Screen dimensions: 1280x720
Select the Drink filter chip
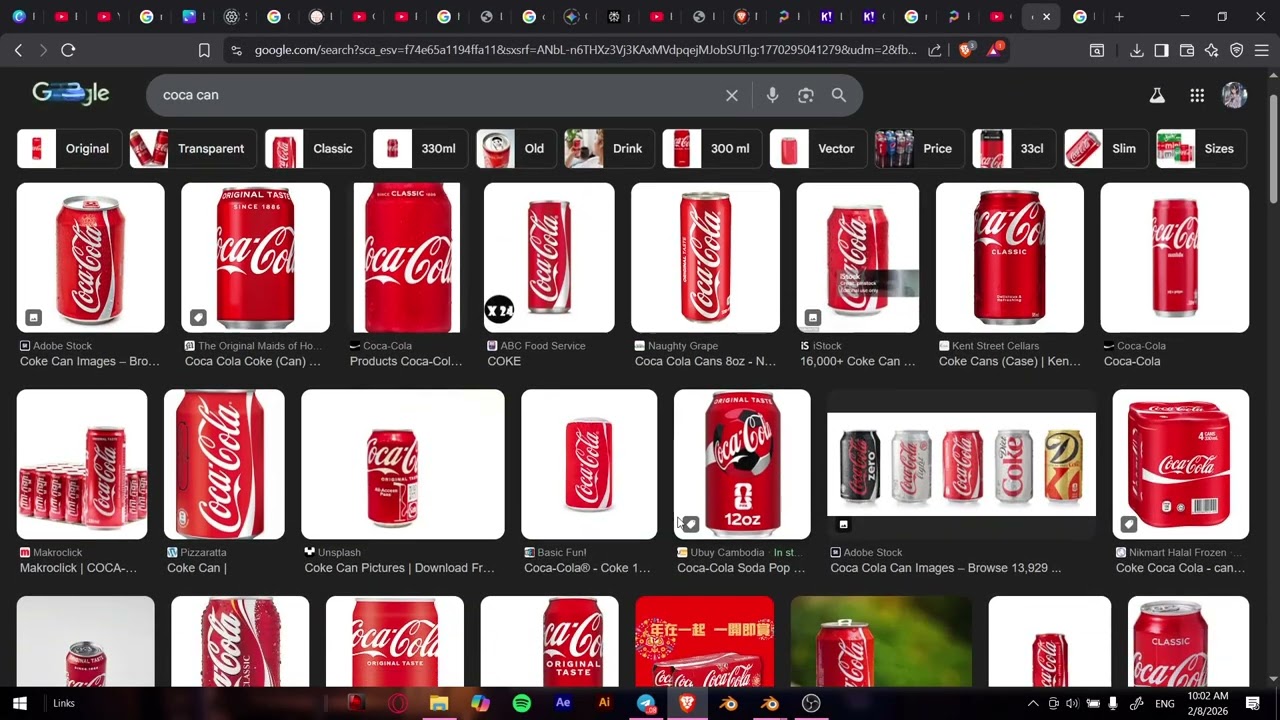608,149
